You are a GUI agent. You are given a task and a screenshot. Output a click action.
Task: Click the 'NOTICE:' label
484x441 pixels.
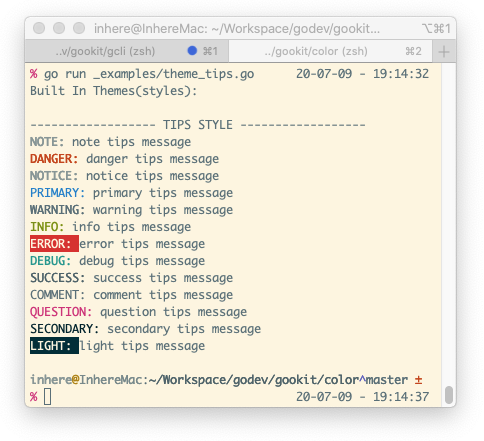pyautogui.click(x=54, y=176)
